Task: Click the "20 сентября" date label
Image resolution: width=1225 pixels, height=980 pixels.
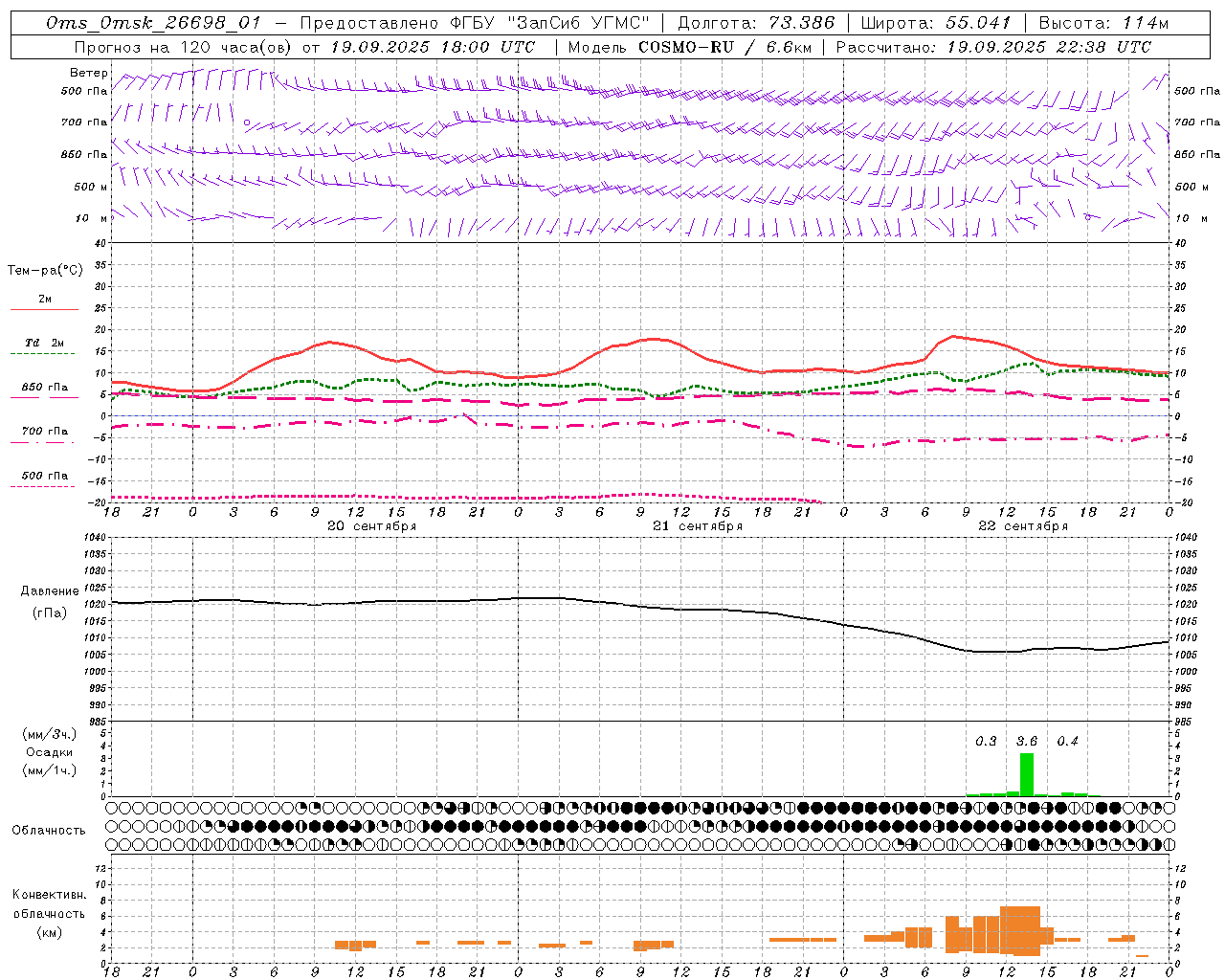Action: click(x=371, y=526)
